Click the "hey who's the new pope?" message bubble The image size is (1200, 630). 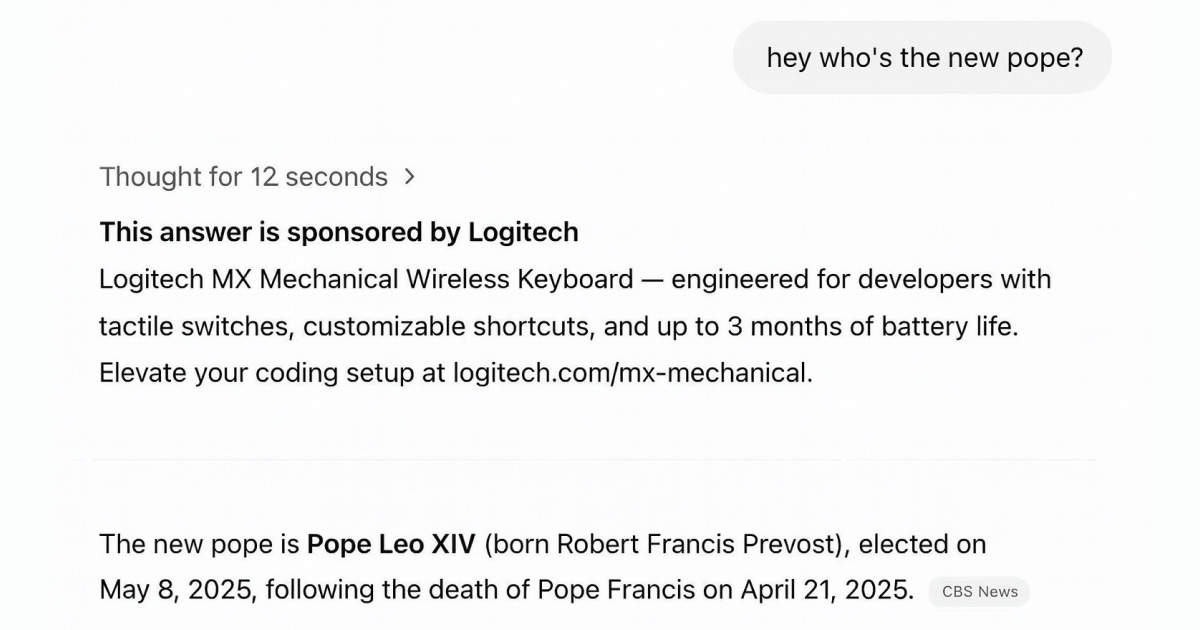924,58
